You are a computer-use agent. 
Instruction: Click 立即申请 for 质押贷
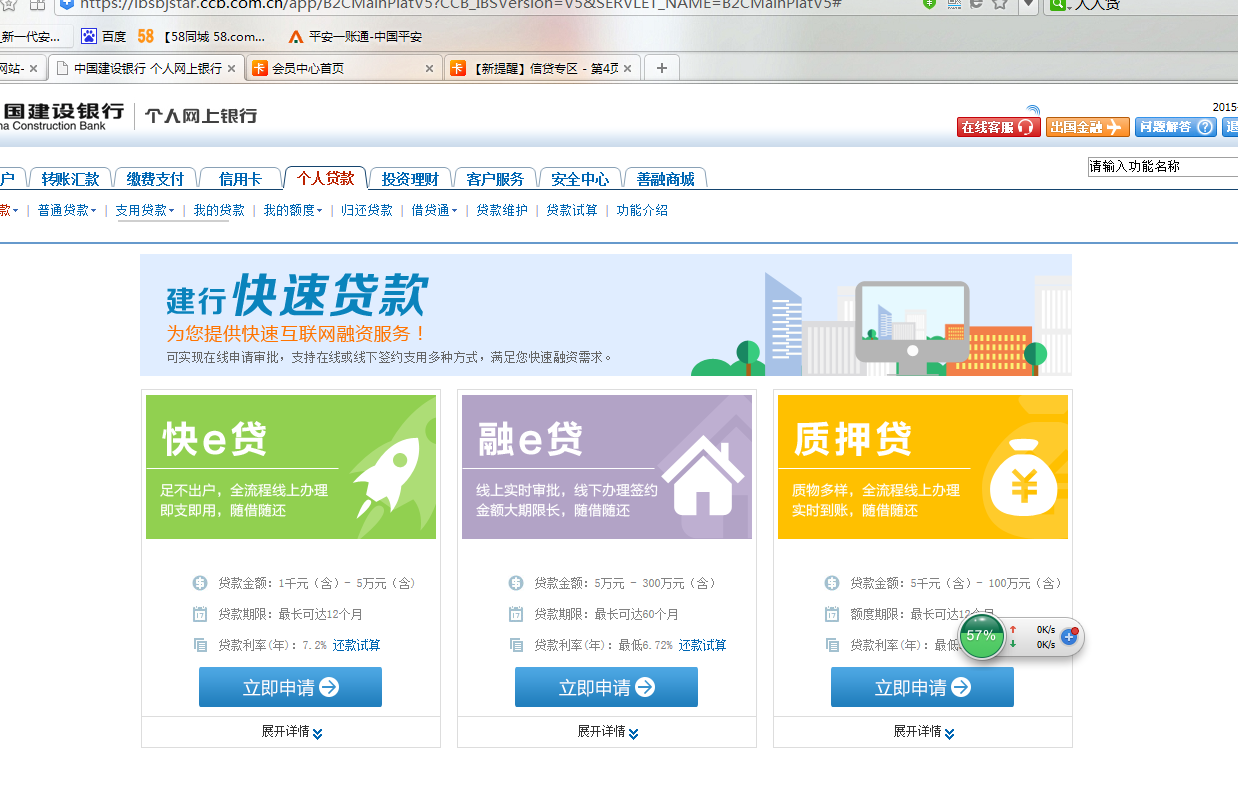coord(922,687)
